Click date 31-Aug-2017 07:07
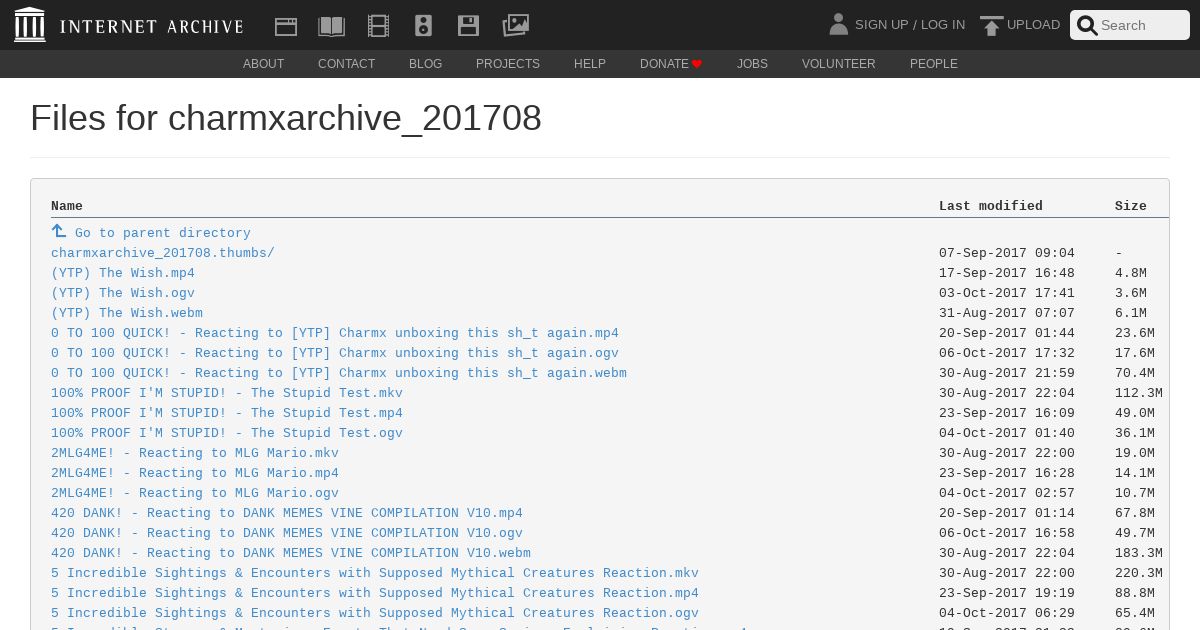The image size is (1200, 630). coord(1007,313)
